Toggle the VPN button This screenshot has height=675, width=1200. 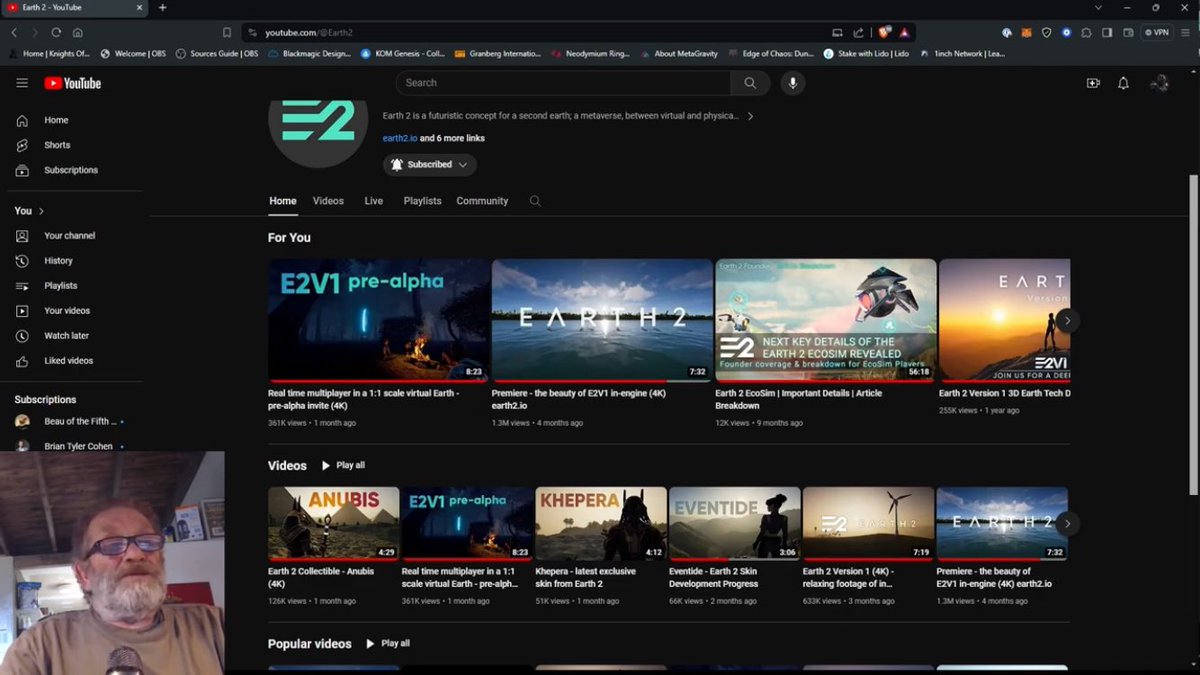[x=1156, y=32]
